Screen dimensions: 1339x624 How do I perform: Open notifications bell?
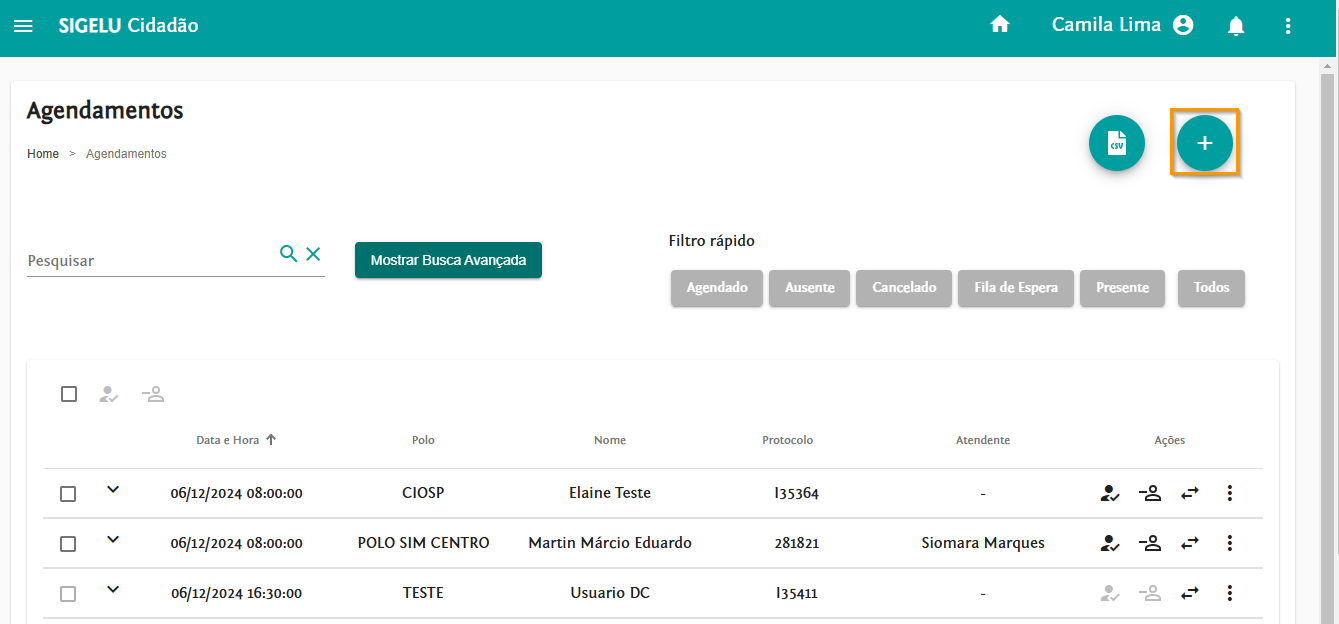[x=1236, y=26]
